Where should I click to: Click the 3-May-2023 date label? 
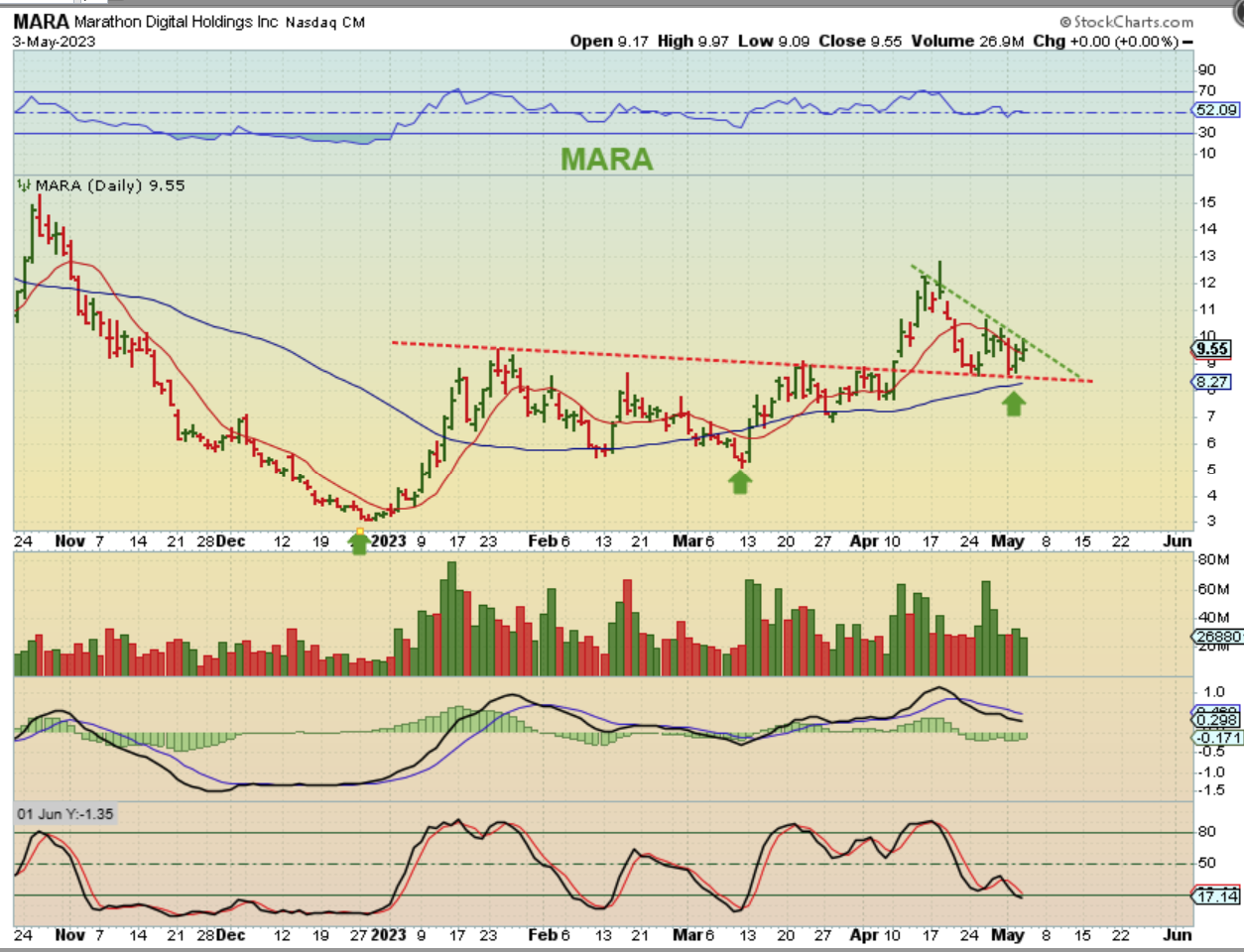point(55,42)
